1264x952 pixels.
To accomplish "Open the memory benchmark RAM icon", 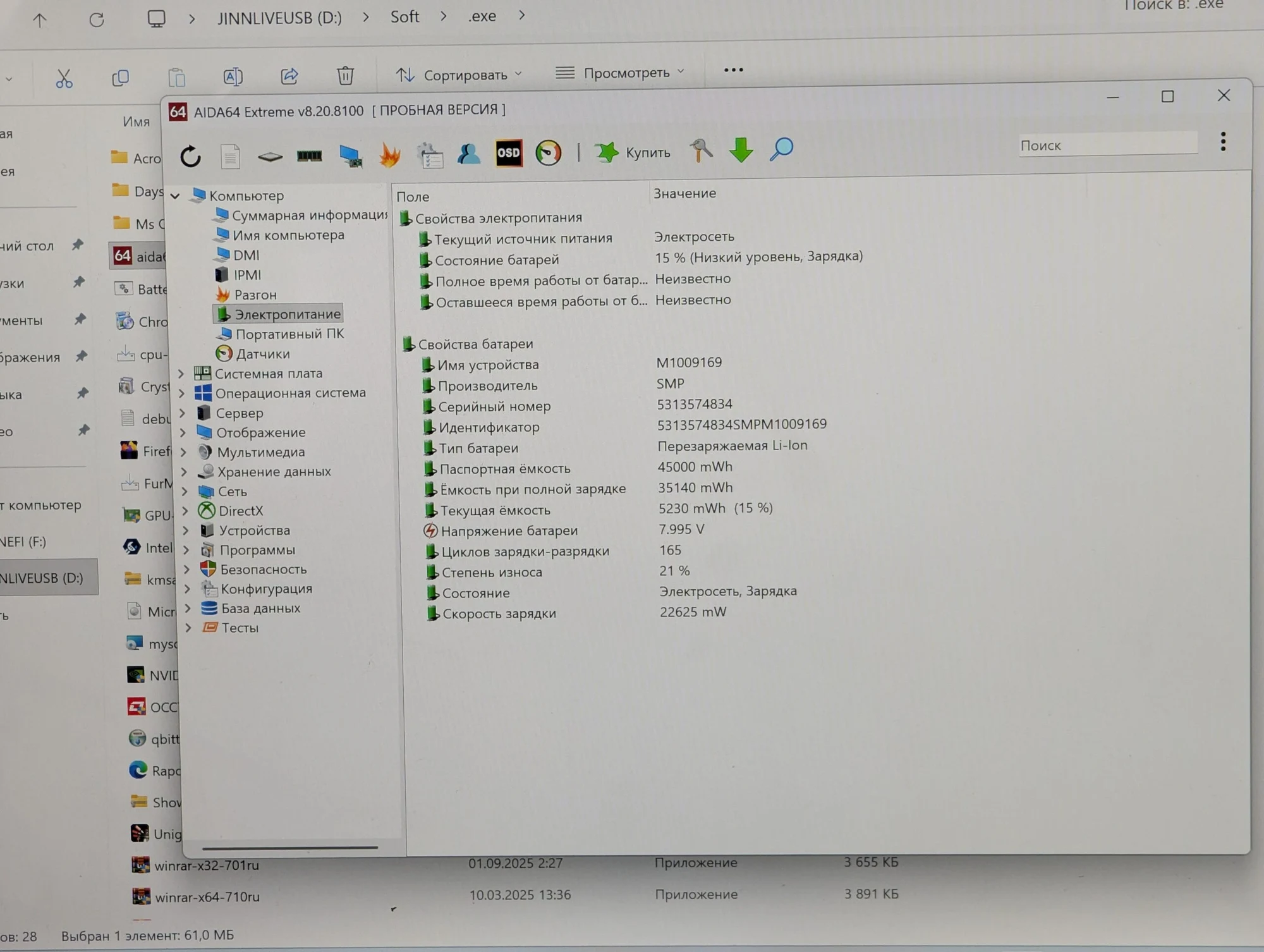I will pos(310,156).
